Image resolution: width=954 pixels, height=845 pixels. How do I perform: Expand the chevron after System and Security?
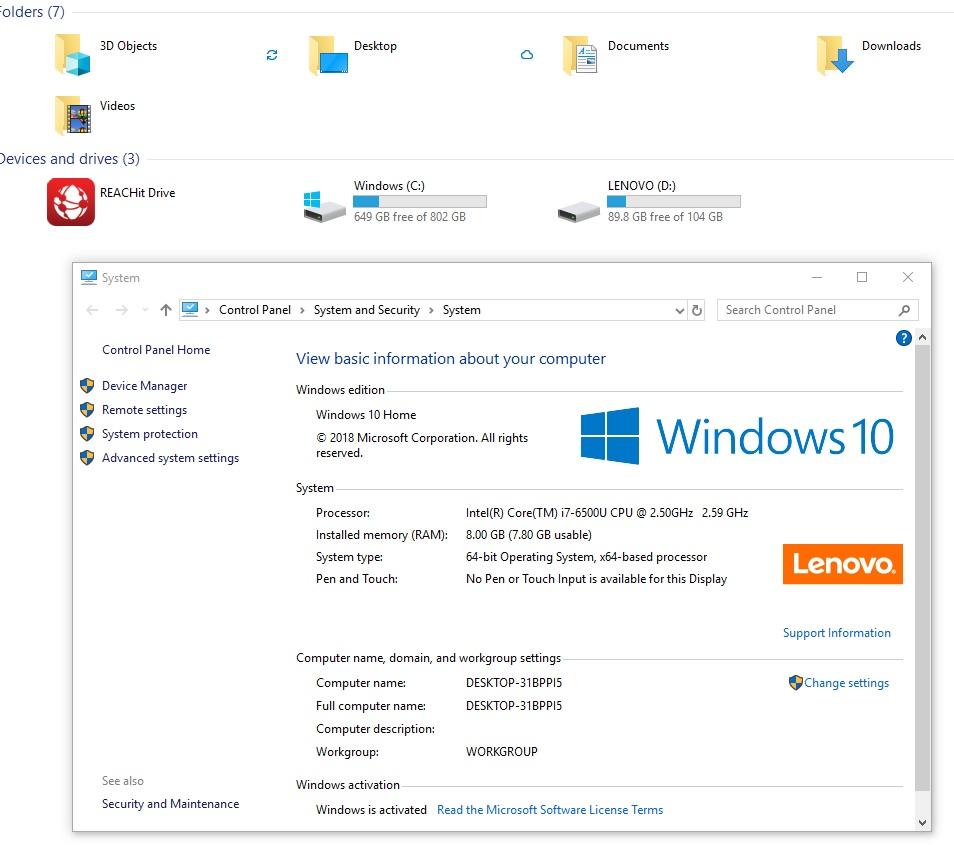coord(431,310)
